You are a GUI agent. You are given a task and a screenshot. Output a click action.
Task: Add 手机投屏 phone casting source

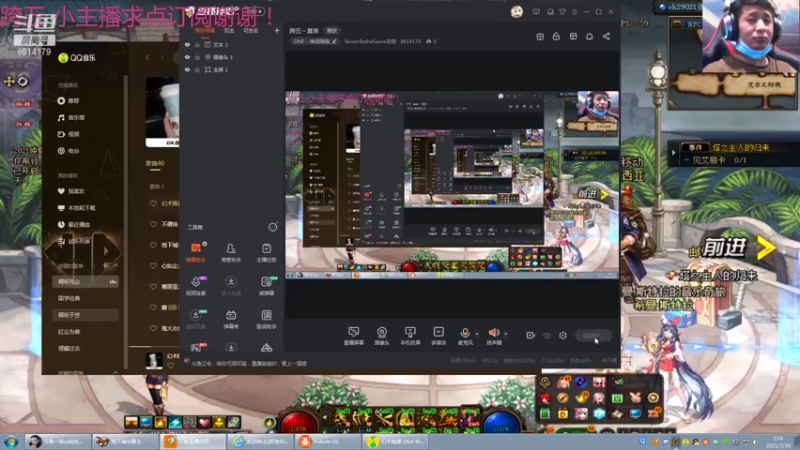pos(410,336)
